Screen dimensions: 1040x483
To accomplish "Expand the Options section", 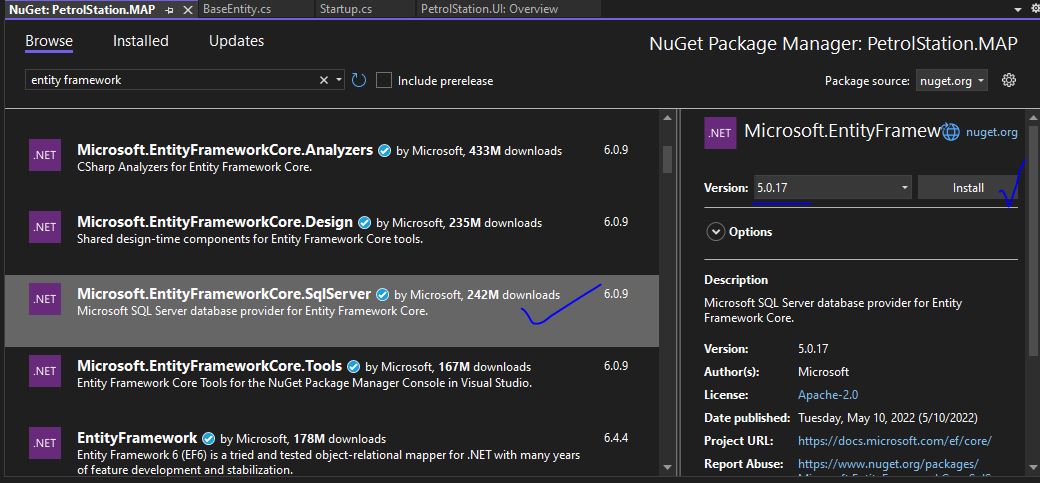I will pyautogui.click(x=716, y=232).
